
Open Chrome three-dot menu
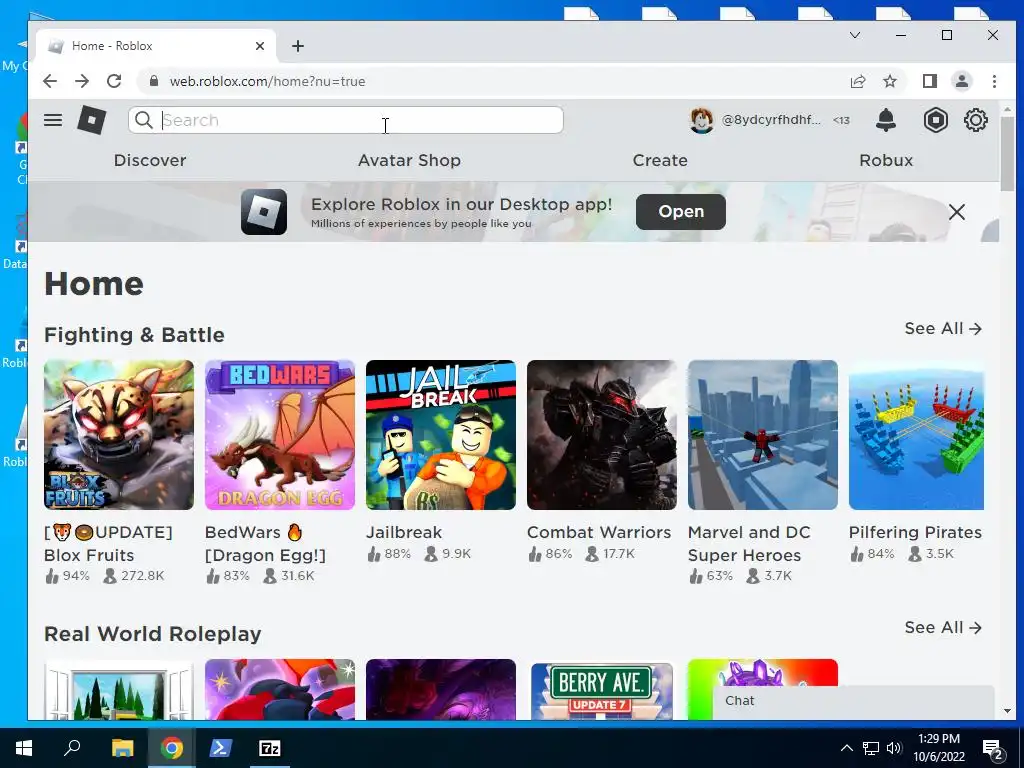click(994, 81)
